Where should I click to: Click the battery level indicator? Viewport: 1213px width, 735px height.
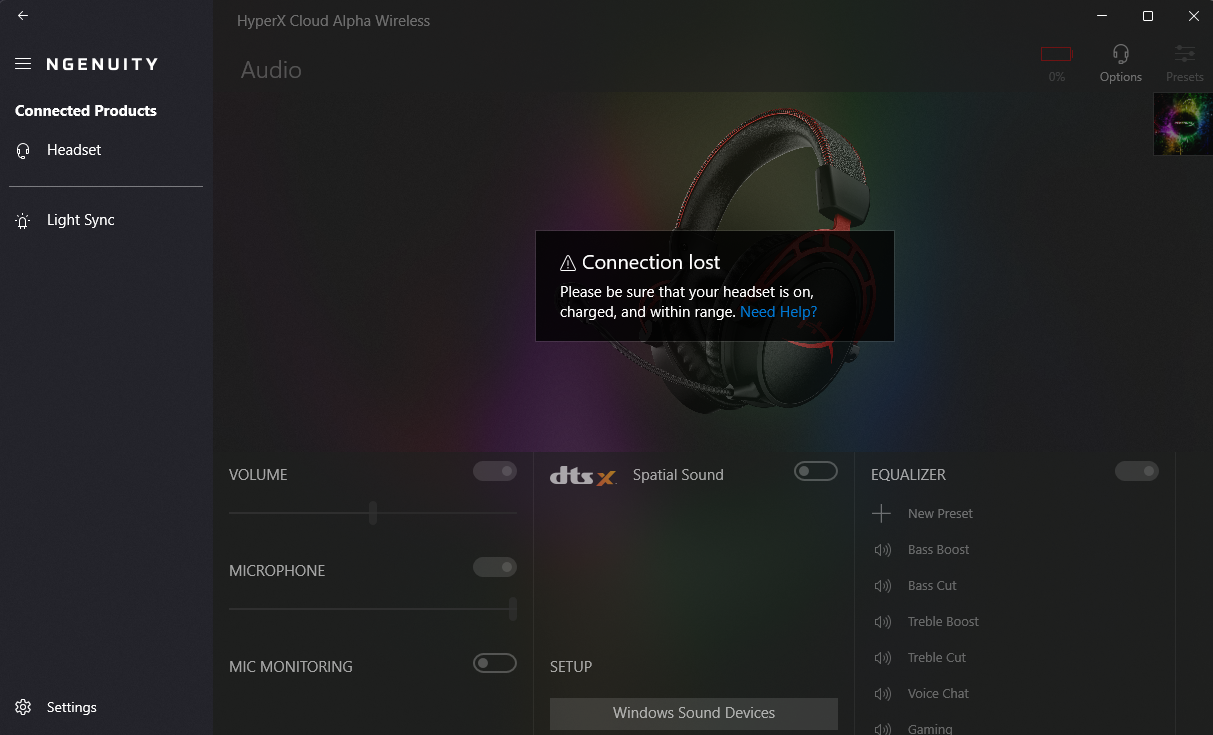pos(1056,54)
